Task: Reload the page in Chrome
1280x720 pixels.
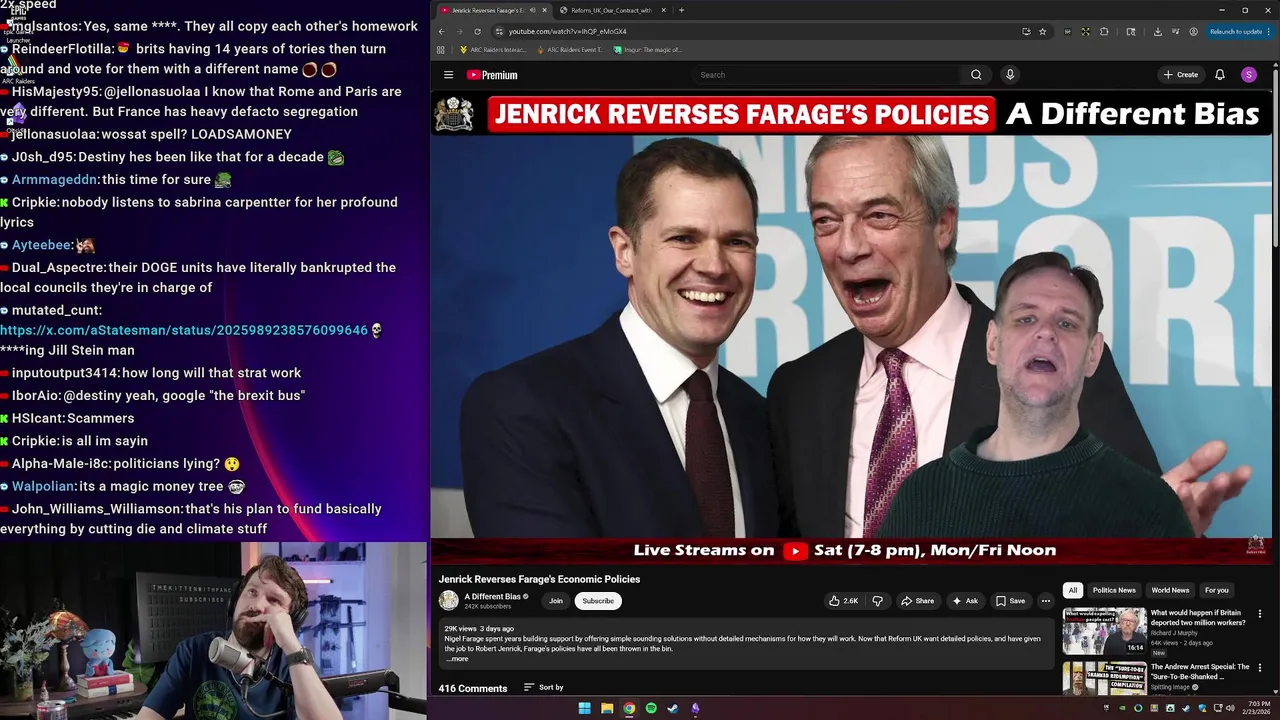Action: [476, 32]
